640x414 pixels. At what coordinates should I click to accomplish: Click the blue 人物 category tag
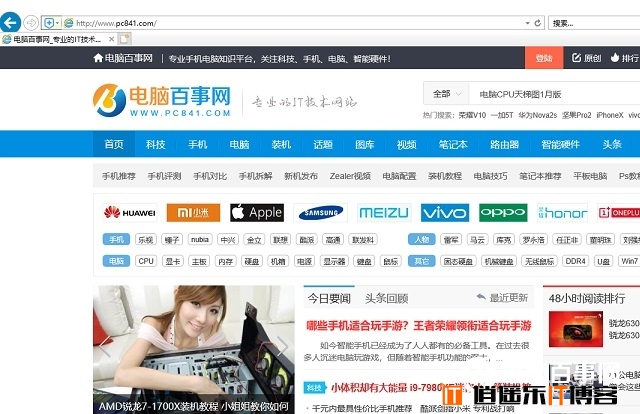tap(422, 240)
